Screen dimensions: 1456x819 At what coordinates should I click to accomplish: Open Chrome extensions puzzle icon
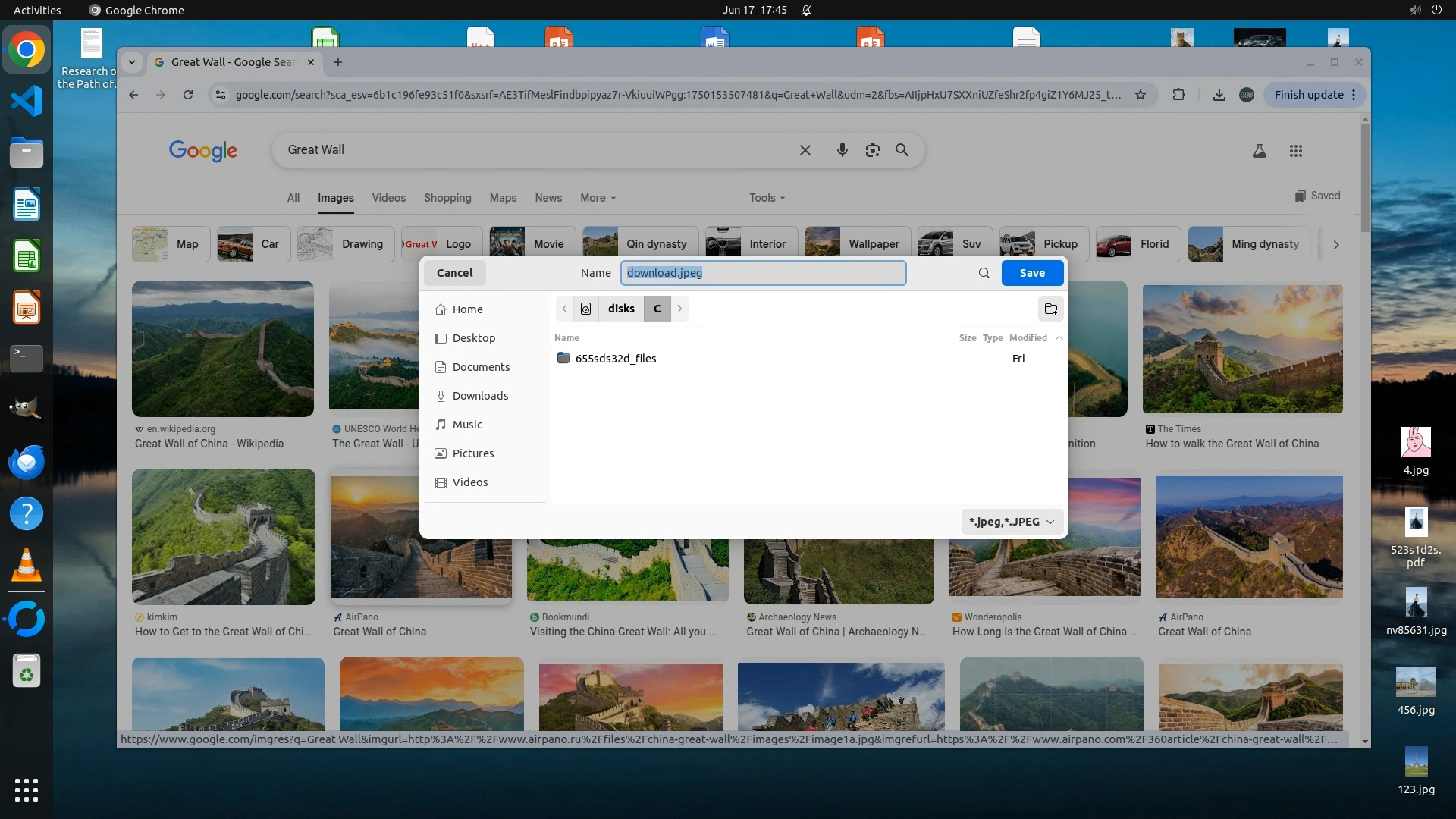1178,95
